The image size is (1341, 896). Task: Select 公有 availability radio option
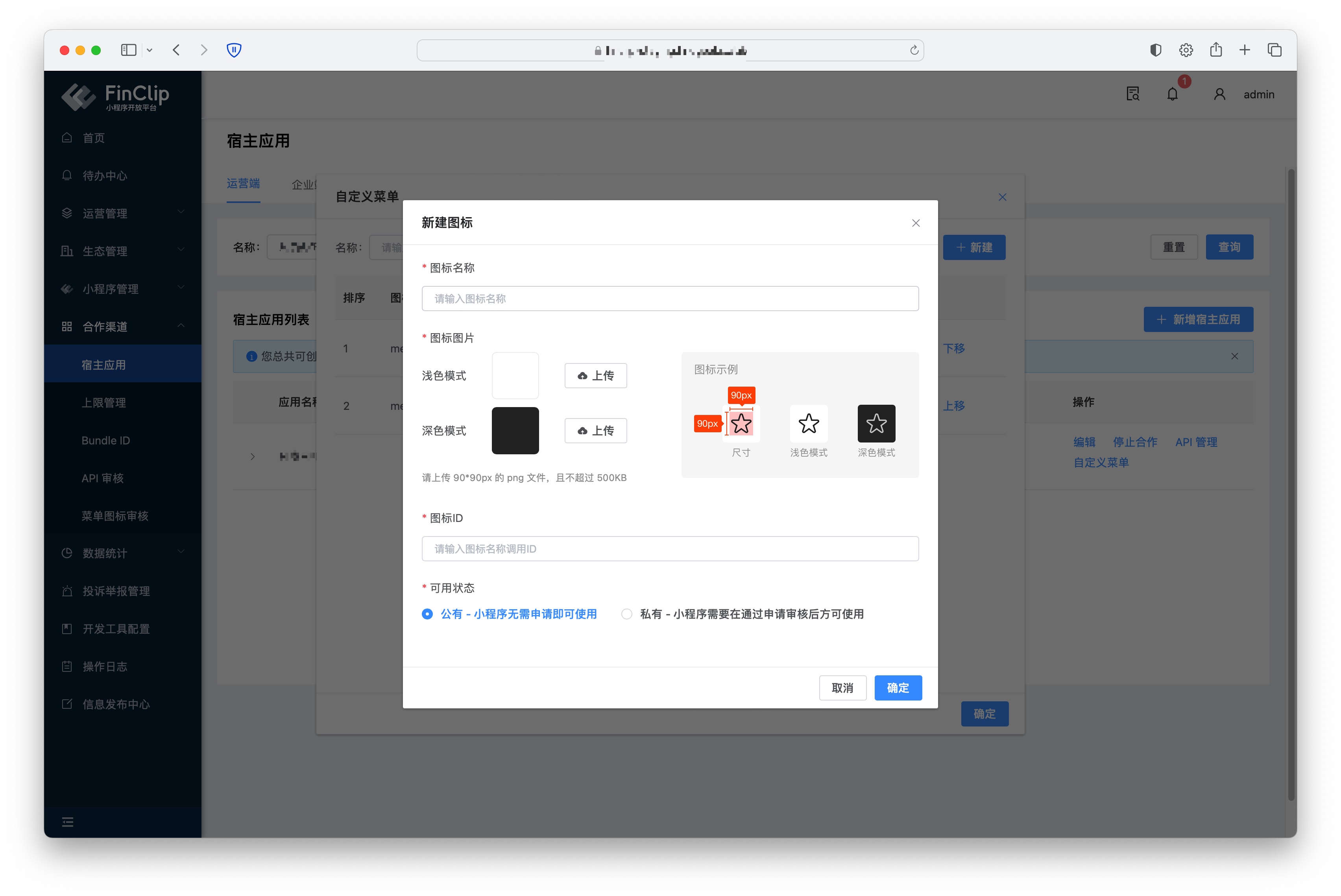[x=428, y=614]
